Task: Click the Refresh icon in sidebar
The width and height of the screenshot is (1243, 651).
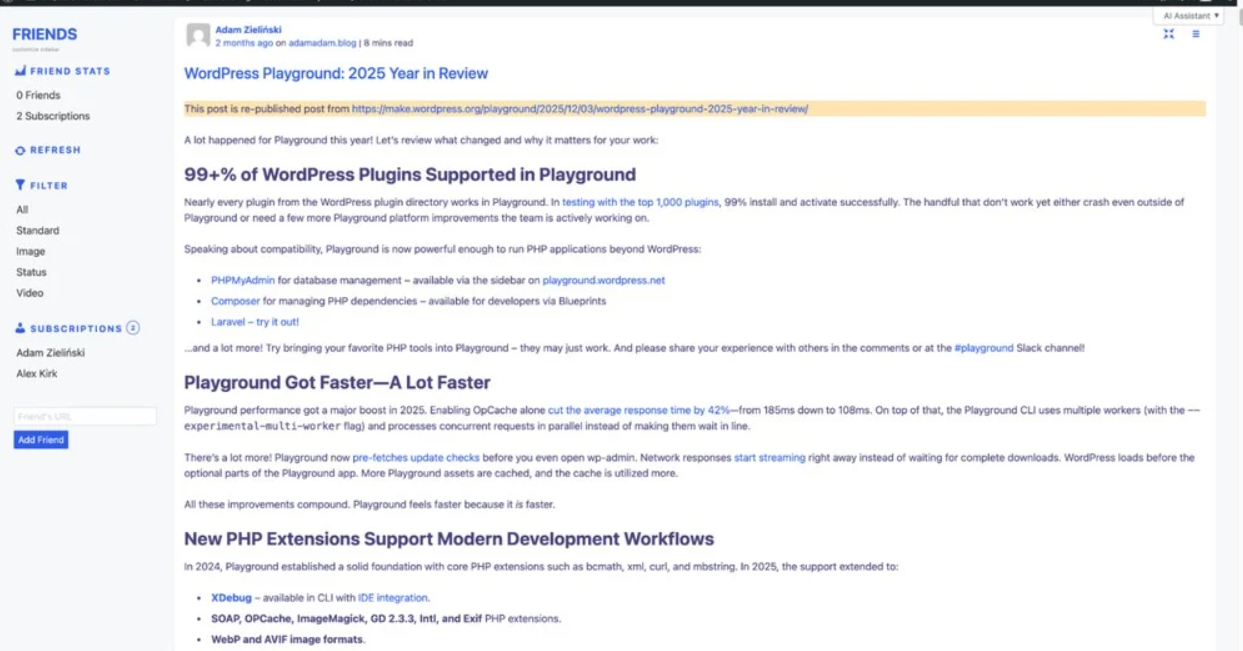Action: (20, 150)
